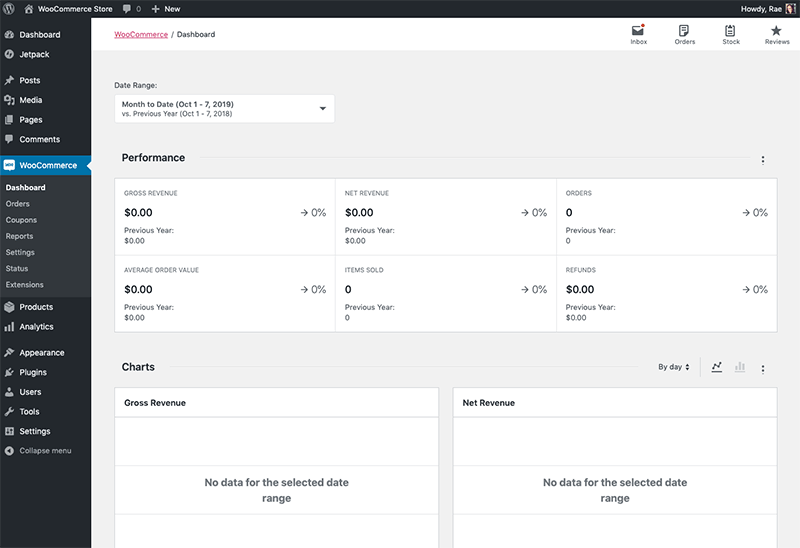Open Reports in WooCommerce submenu
The height and width of the screenshot is (548, 800).
tap(19, 236)
